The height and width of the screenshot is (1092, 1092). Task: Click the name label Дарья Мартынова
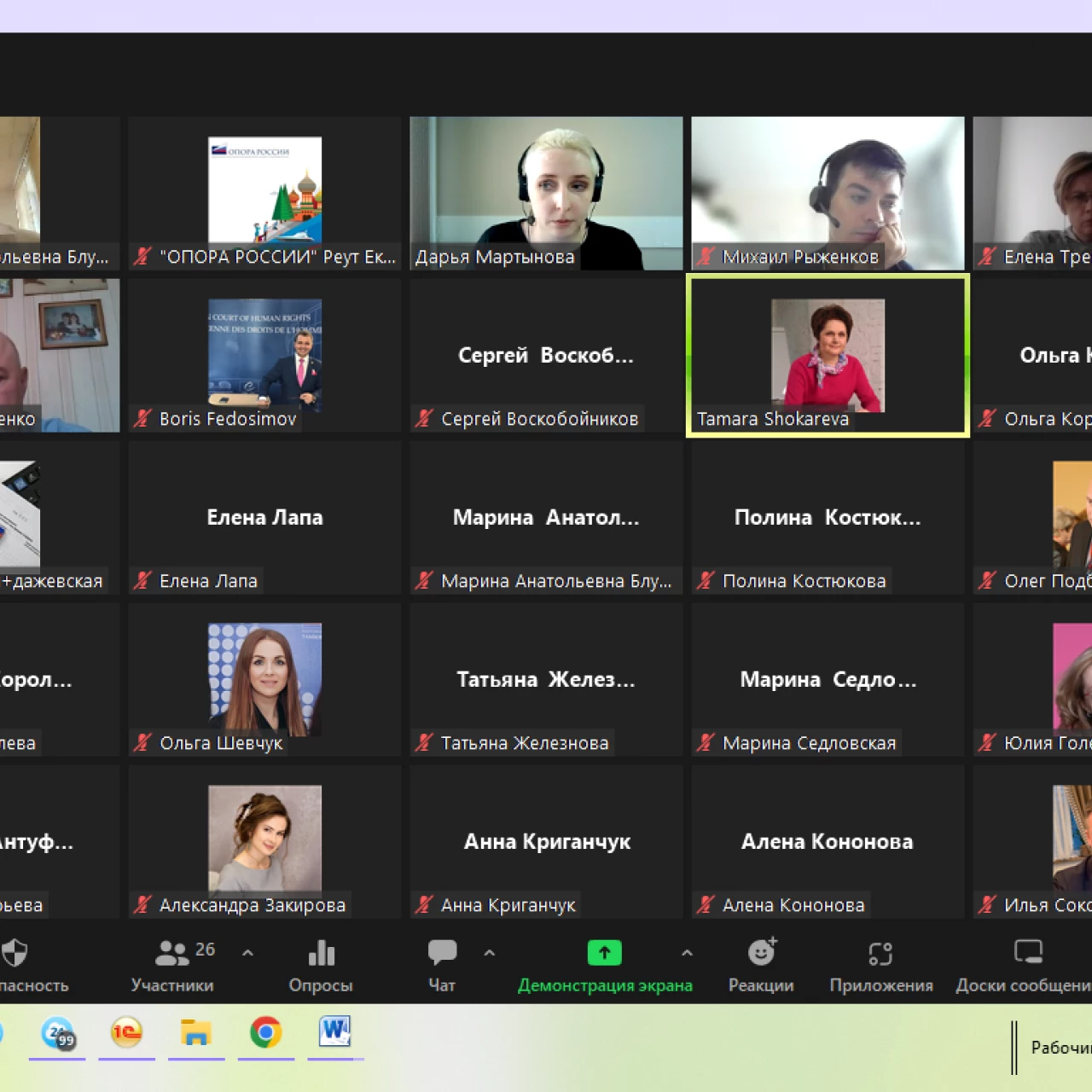495,257
